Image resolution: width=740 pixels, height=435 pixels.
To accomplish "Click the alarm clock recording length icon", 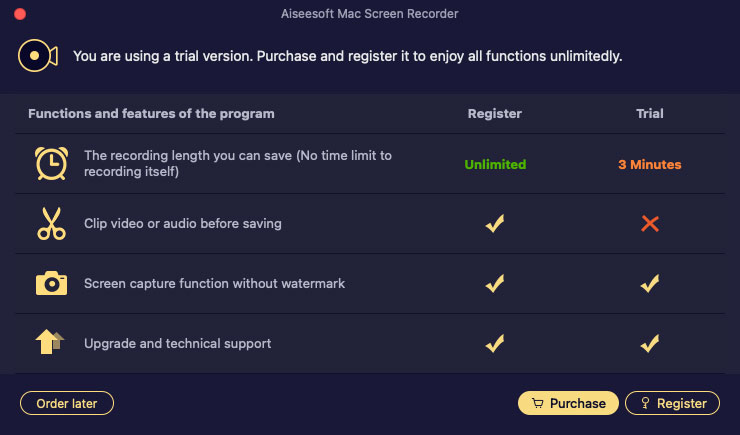I will (50, 164).
